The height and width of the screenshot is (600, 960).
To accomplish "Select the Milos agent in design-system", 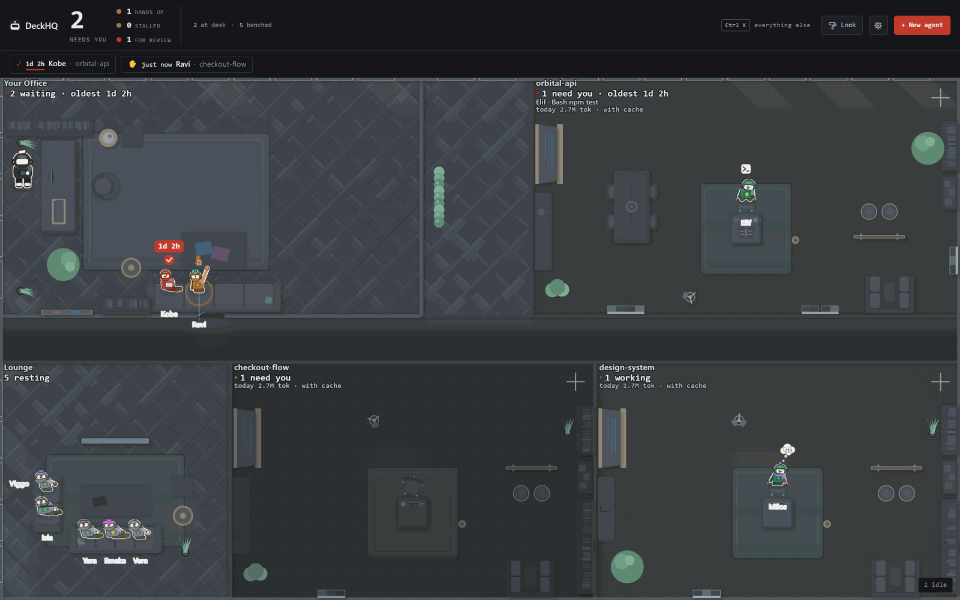I will tap(778, 474).
